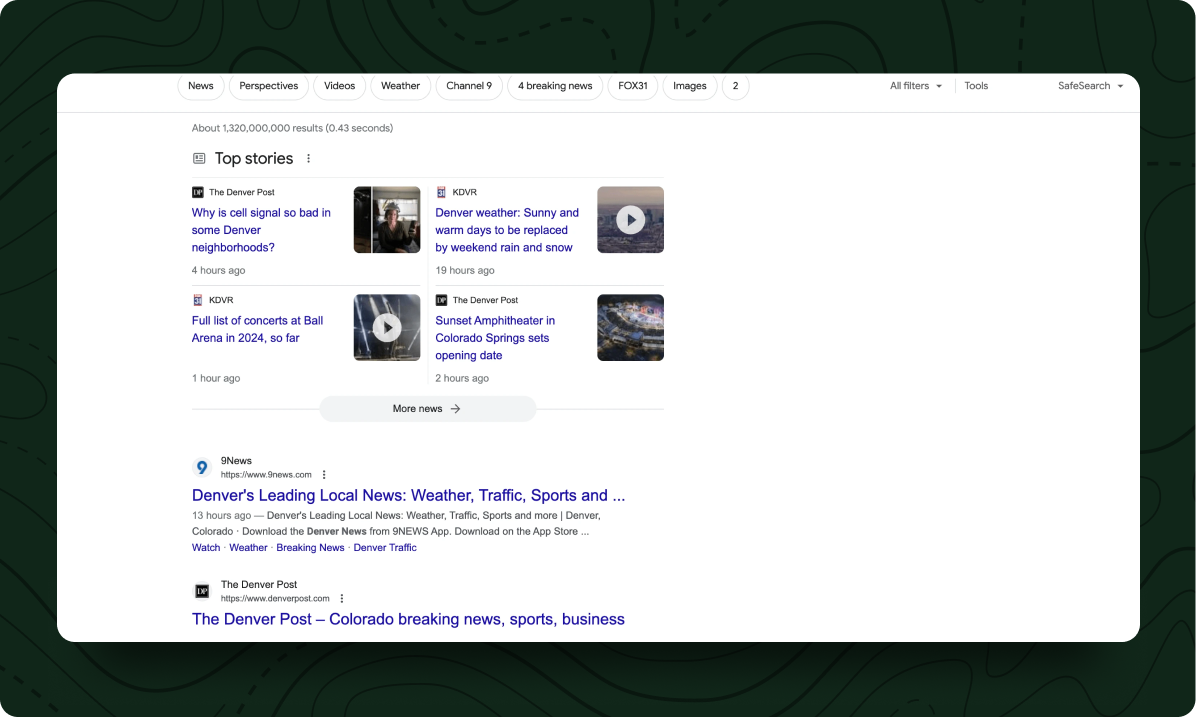Open the SafeSearch dropdown
The image size is (1196, 717).
coord(1090,85)
